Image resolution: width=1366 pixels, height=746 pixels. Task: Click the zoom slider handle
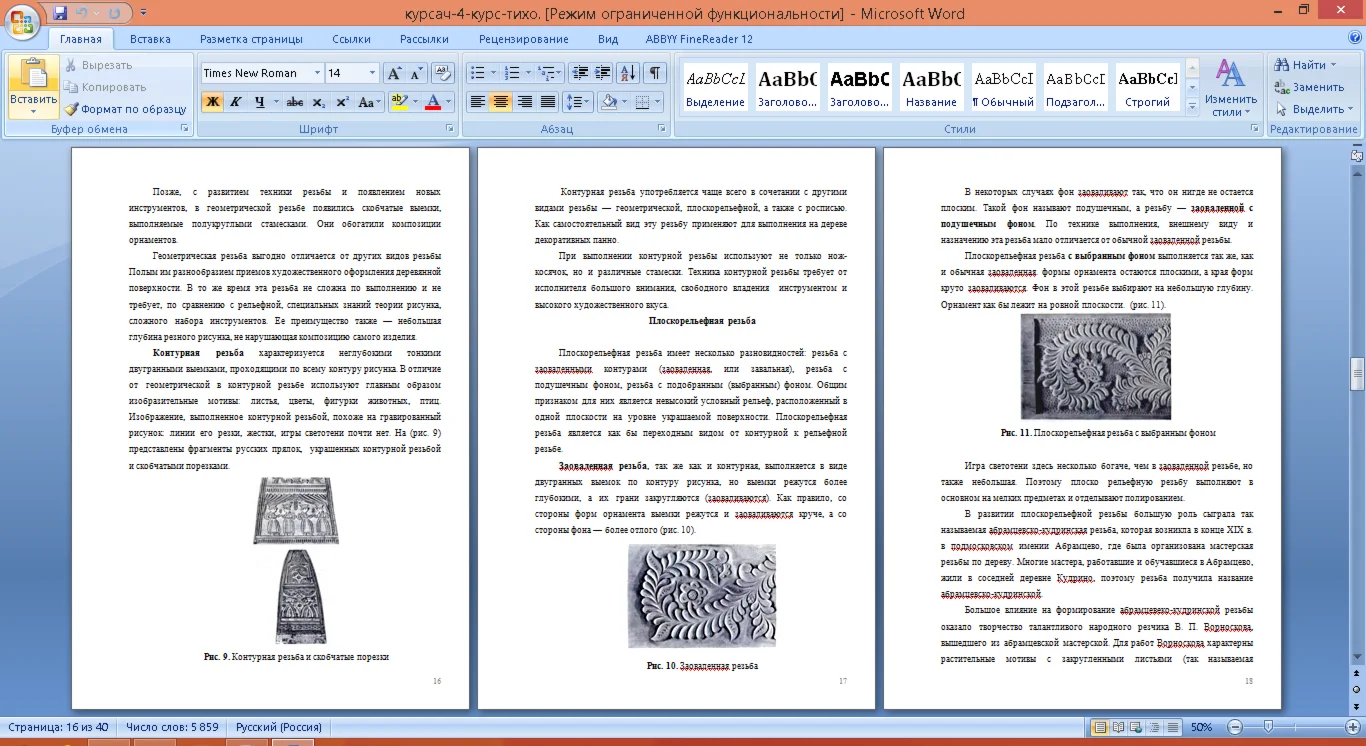pos(1268,727)
